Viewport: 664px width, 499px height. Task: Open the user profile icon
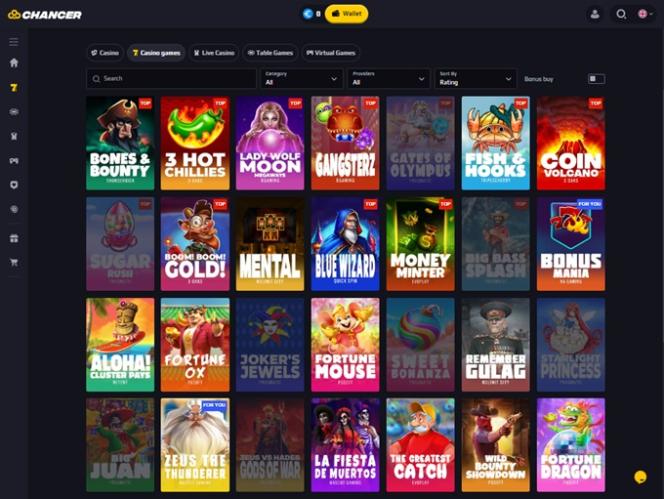click(595, 14)
